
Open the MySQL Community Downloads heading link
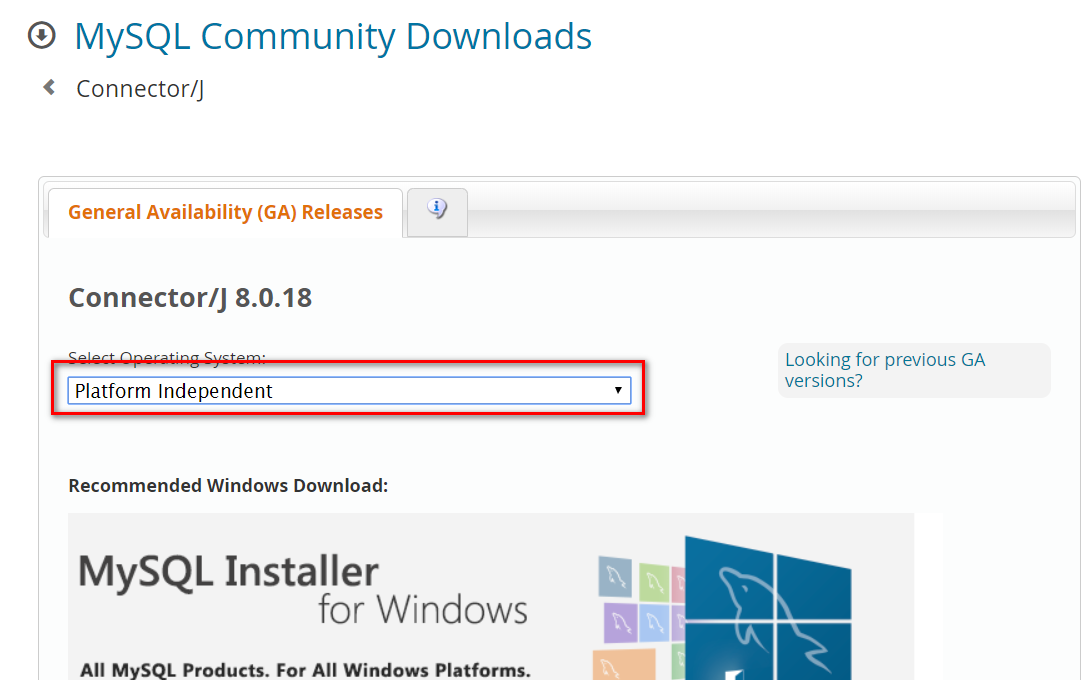tap(333, 37)
